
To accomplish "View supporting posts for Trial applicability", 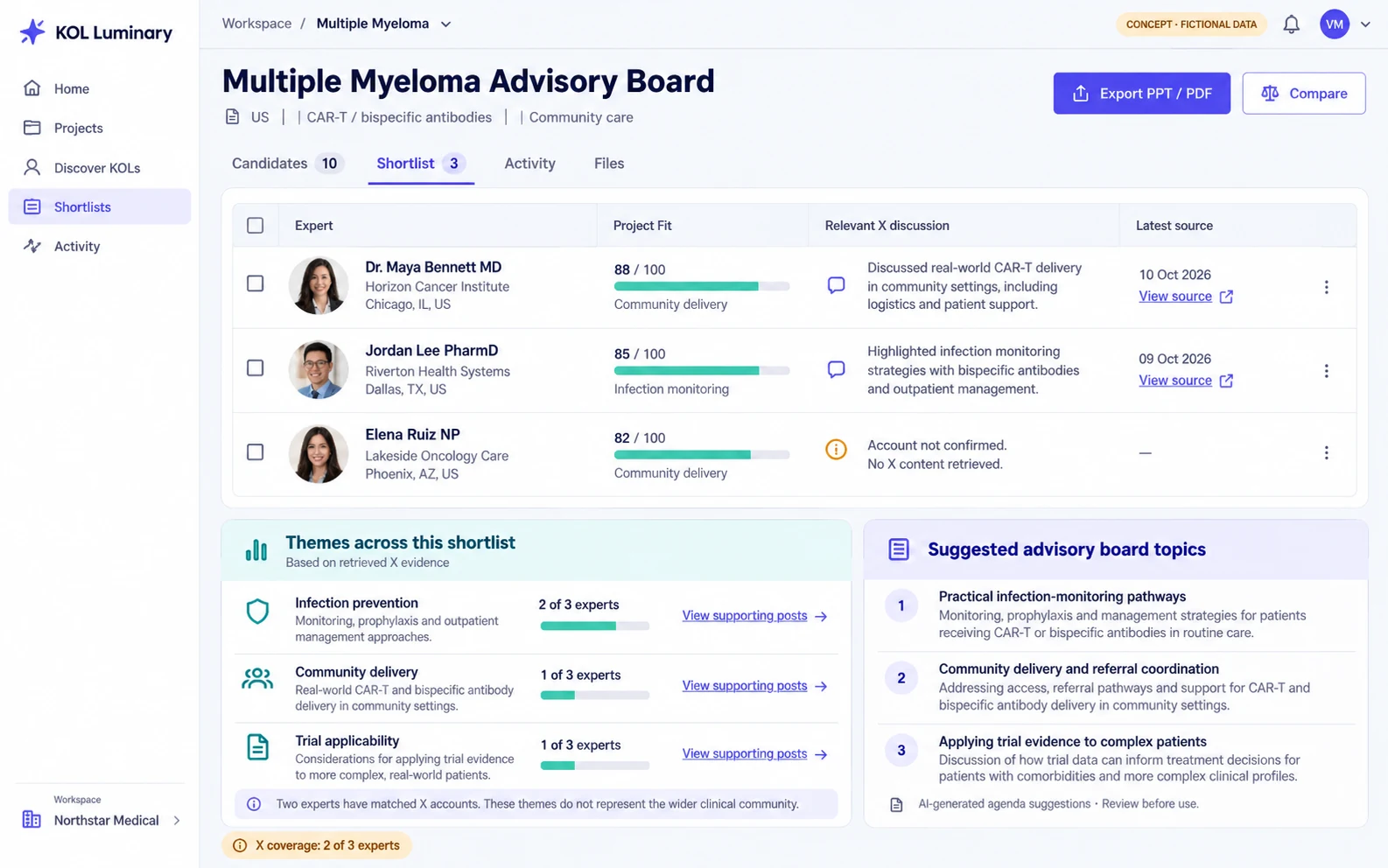I will pyautogui.click(x=754, y=754).
